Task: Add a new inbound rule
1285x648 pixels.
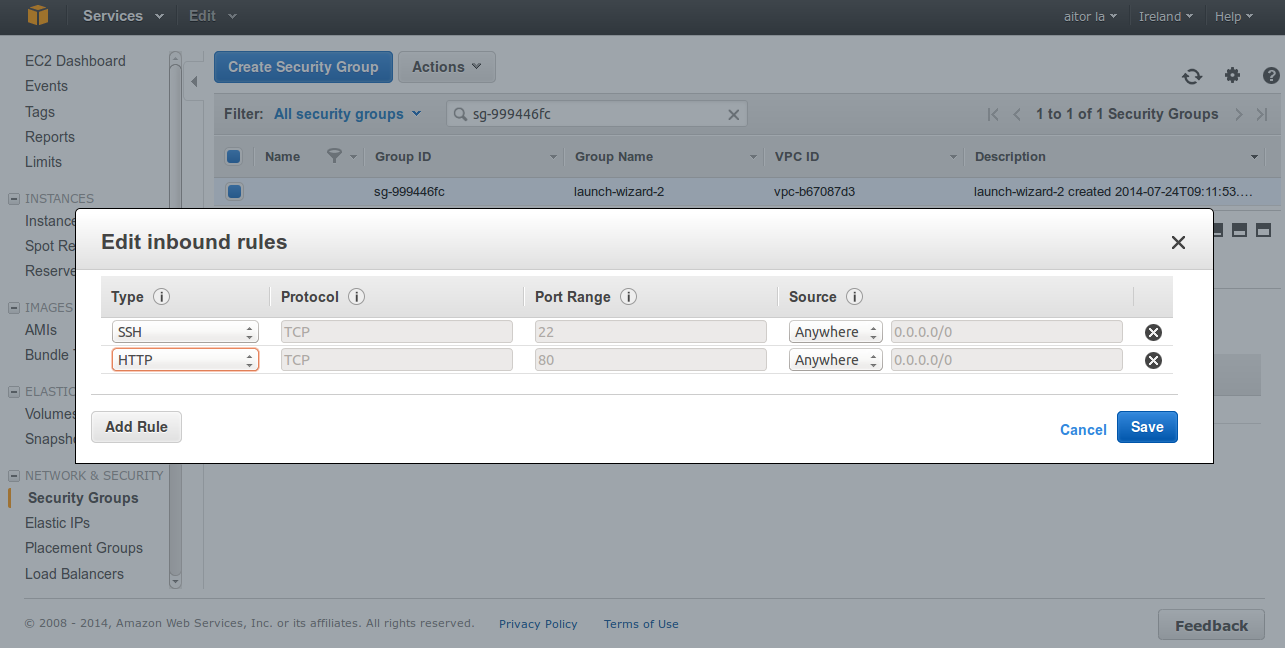Action: [x=136, y=427]
